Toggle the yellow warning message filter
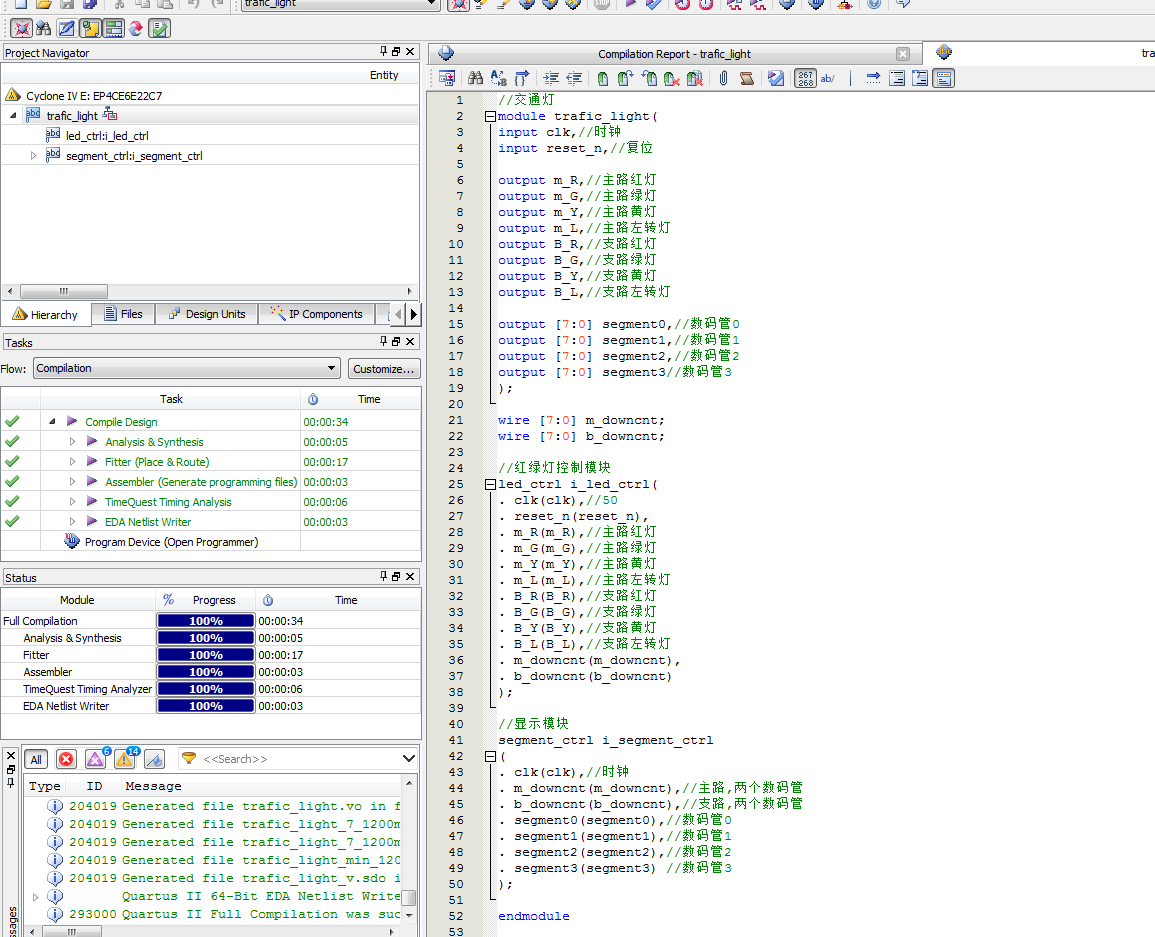Screen dimensions: 1155x937 [x=124, y=759]
